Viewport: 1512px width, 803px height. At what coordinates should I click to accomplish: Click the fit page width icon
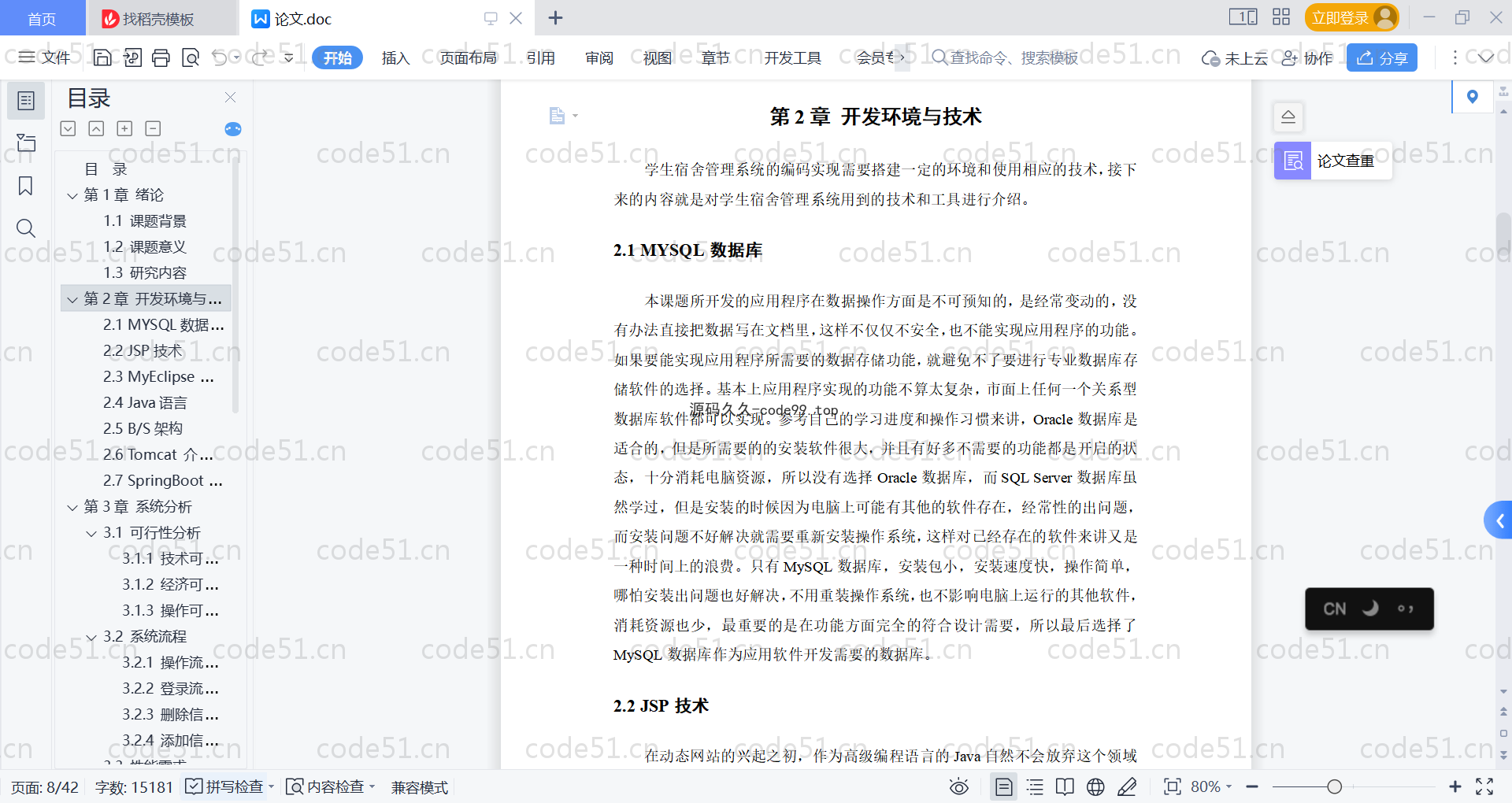tap(1172, 786)
